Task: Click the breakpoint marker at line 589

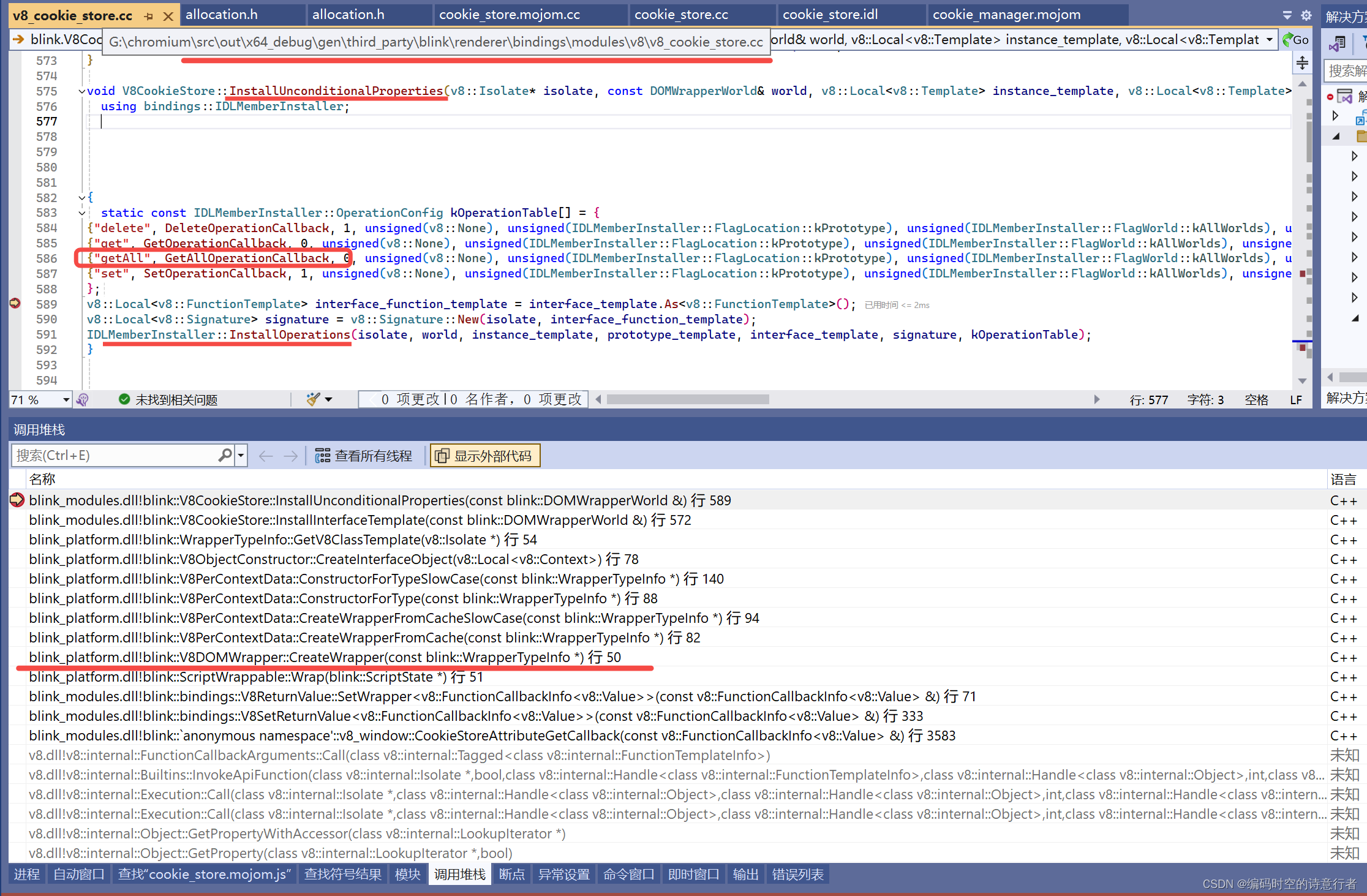Action: click(15, 304)
